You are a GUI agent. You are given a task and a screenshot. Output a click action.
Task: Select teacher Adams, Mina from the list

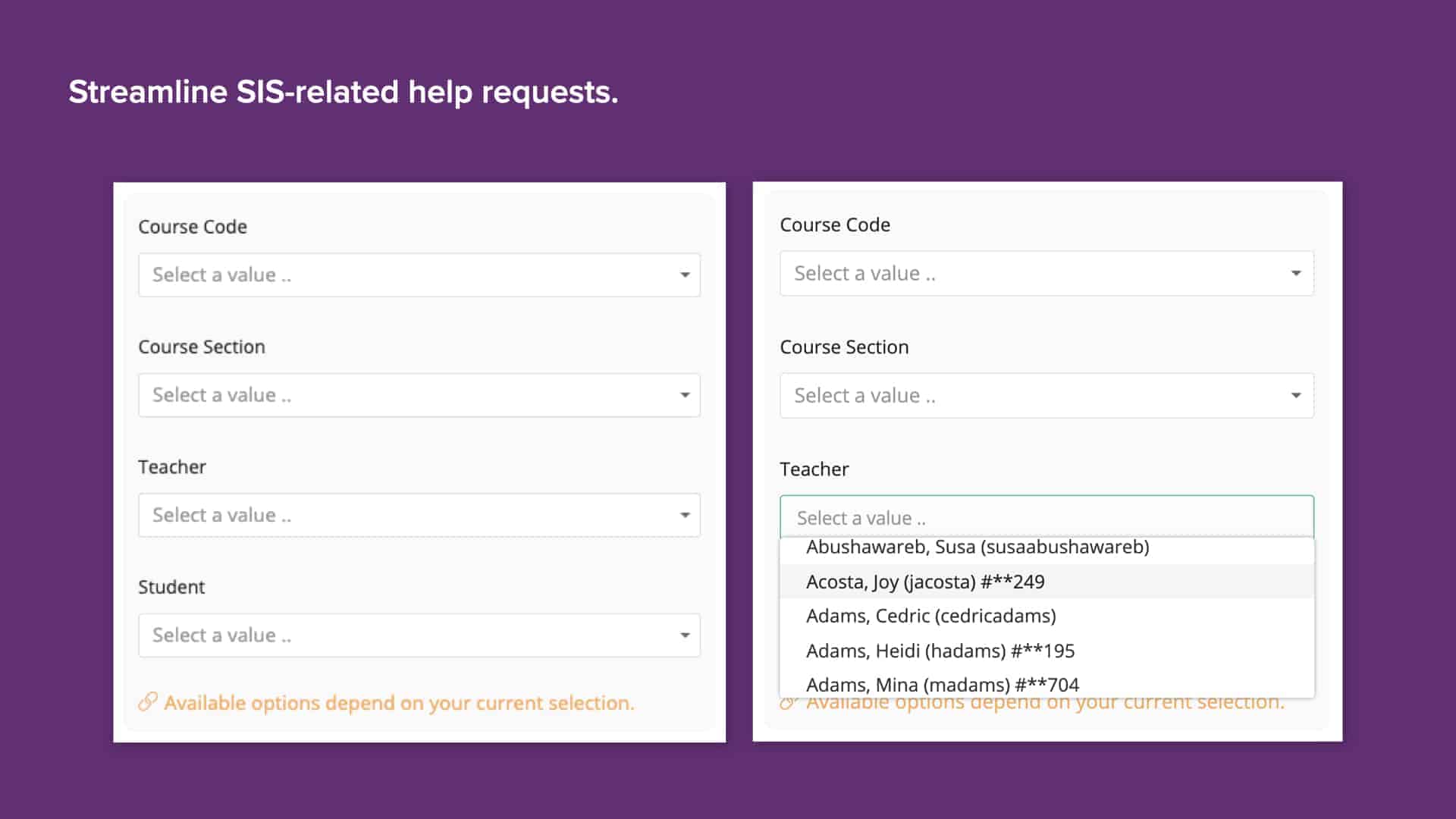(x=943, y=684)
